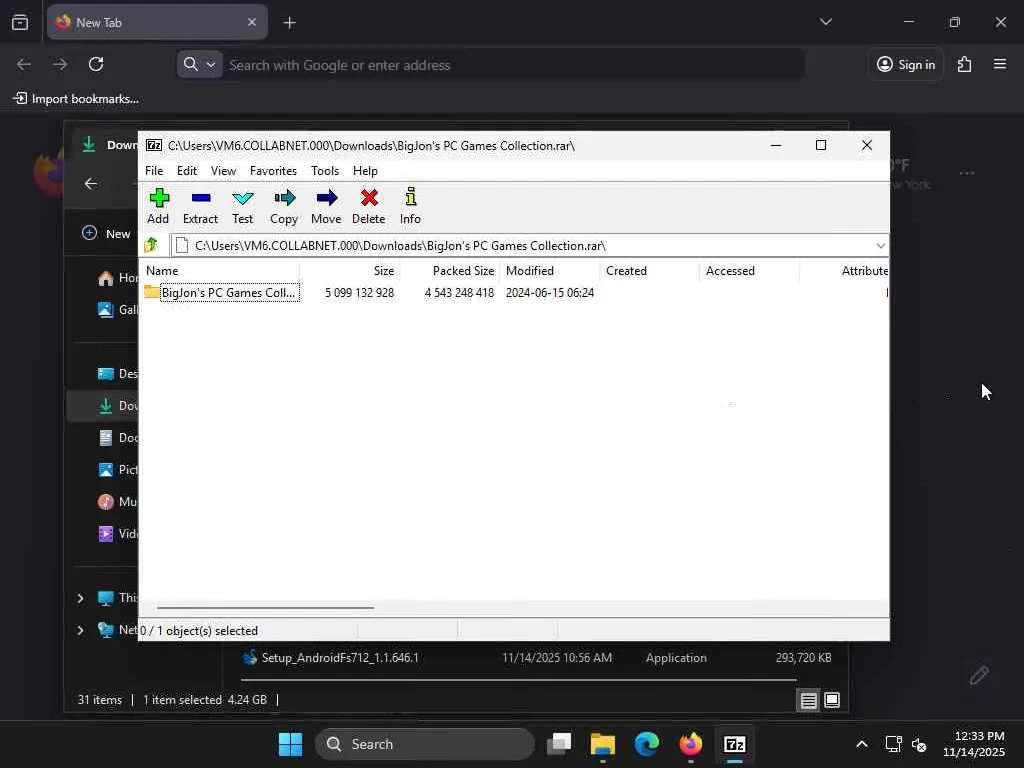Image resolution: width=1024 pixels, height=768 pixels.
Task: Click the Firefox forward arrow
Action: (x=60, y=64)
